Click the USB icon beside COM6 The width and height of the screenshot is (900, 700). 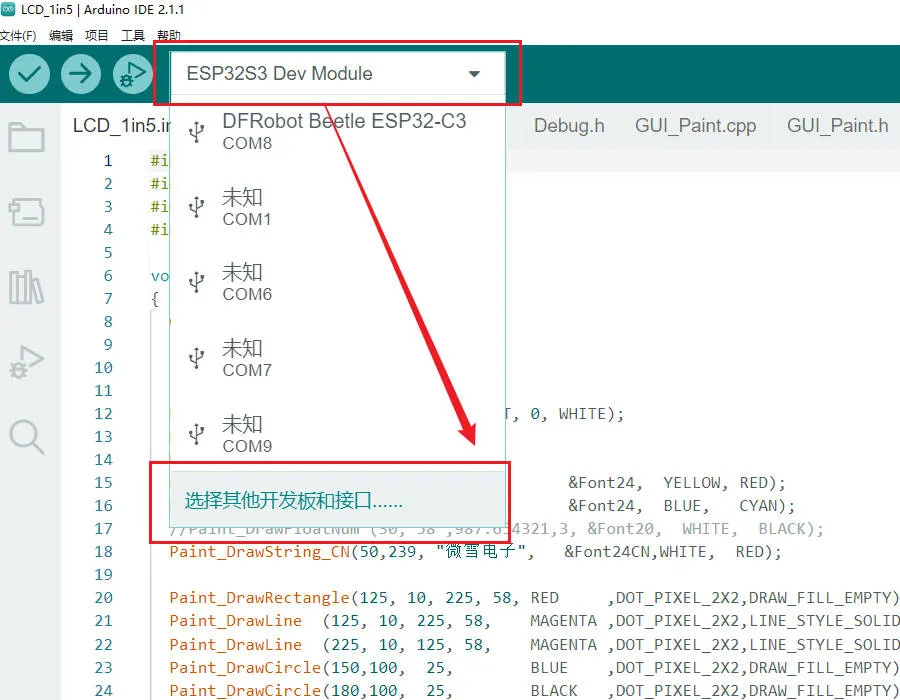coord(197,282)
